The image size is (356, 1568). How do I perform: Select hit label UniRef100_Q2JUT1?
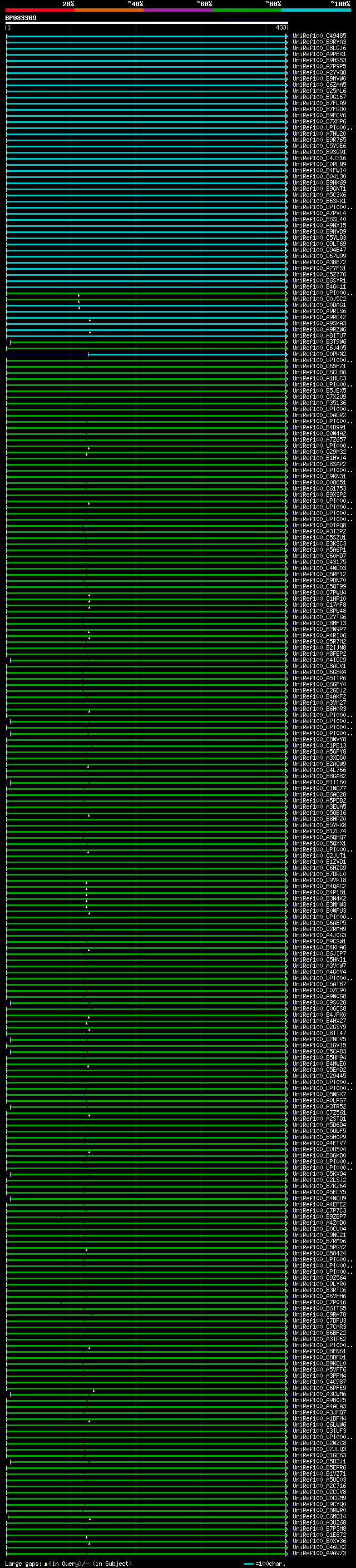[319, 856]
